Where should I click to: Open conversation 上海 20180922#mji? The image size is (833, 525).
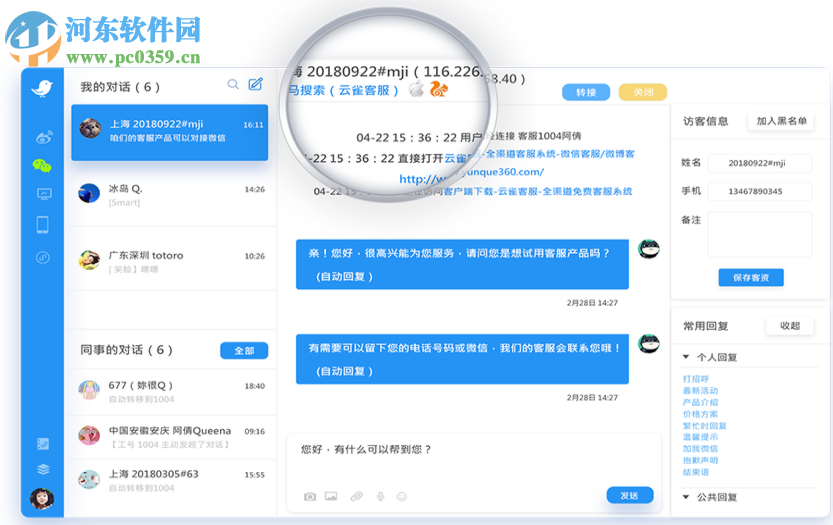click(x=169, y=132)
